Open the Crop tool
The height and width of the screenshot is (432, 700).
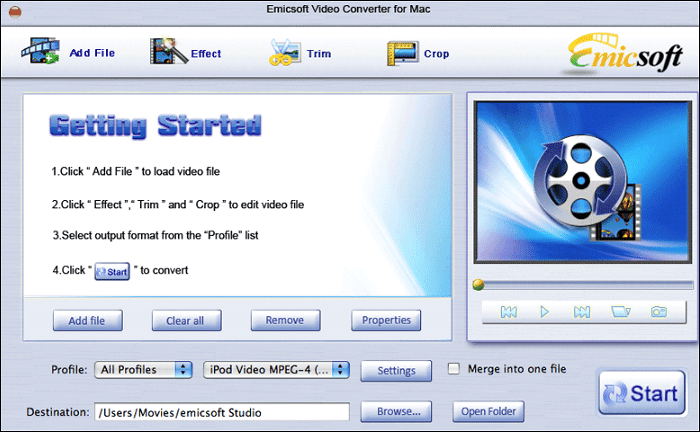[x=403, y=52]
